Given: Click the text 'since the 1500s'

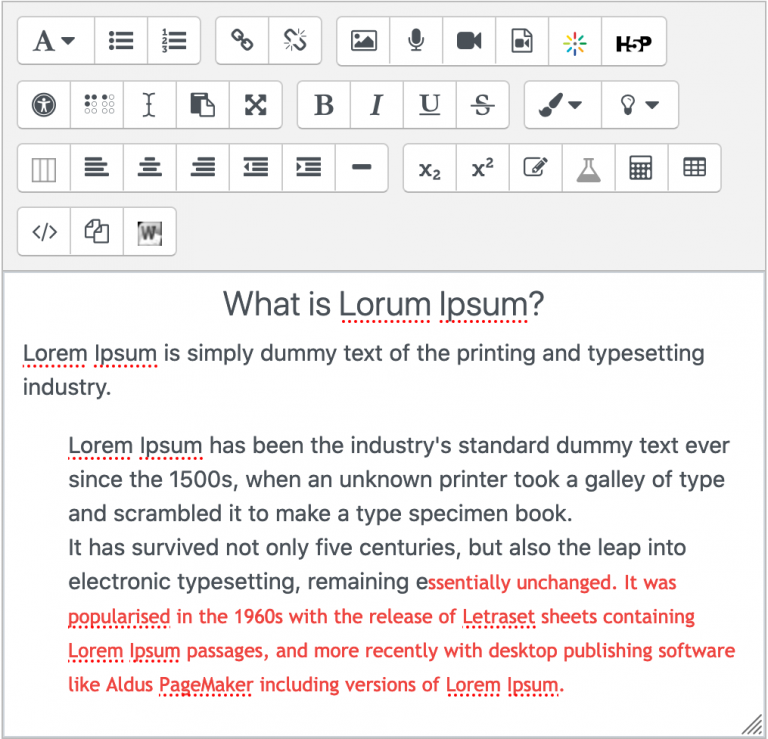Looking at the screenshot, I should [150, 480].
